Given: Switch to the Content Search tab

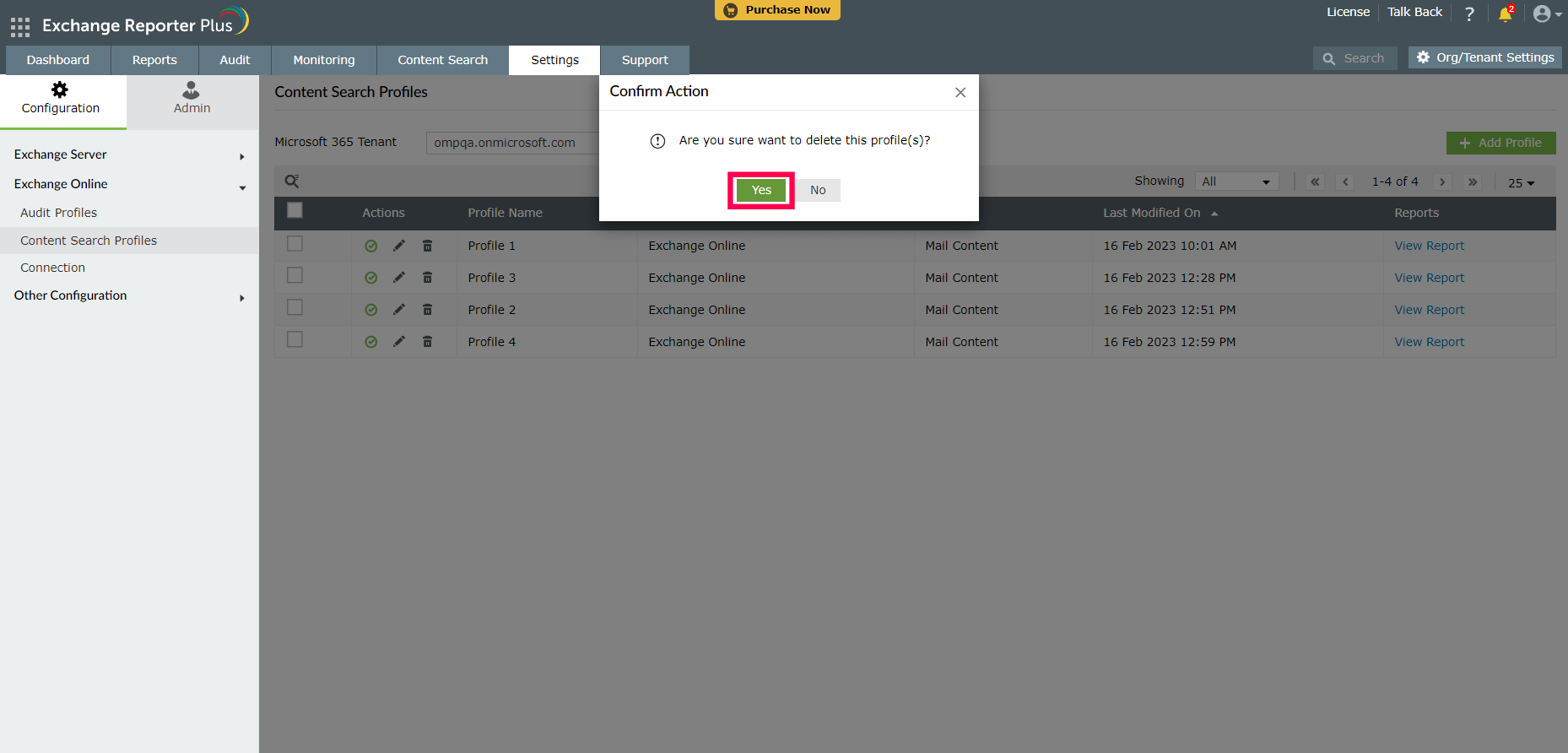Looking at the screenshot, I should pyautogui.click(x=443, y=60).
